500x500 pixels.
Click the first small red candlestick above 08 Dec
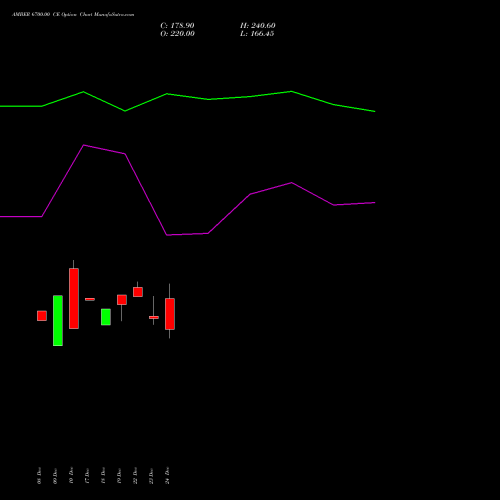point(42,316)
